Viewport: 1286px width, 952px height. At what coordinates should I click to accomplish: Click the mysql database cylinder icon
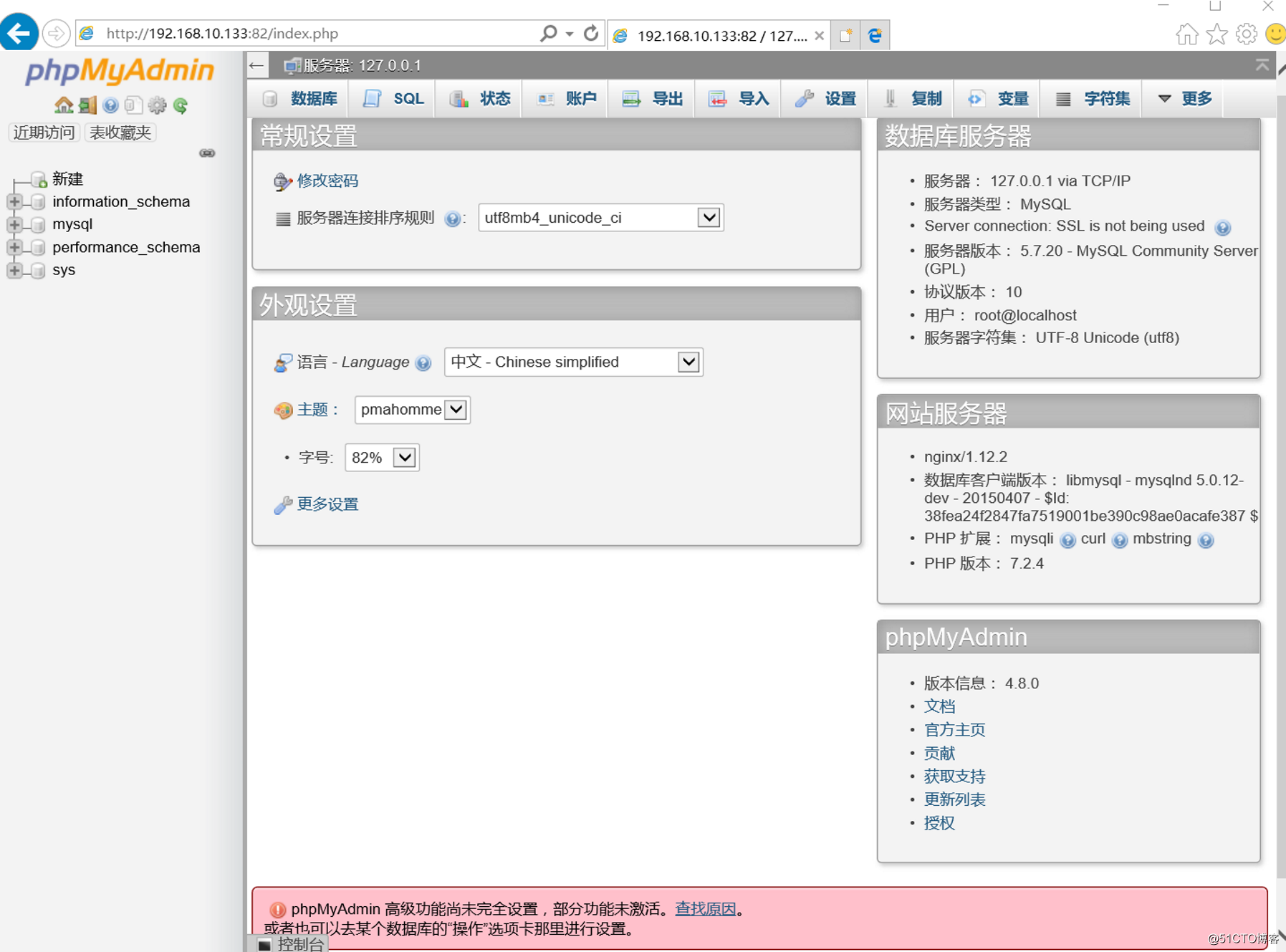[x=39, y=225]
